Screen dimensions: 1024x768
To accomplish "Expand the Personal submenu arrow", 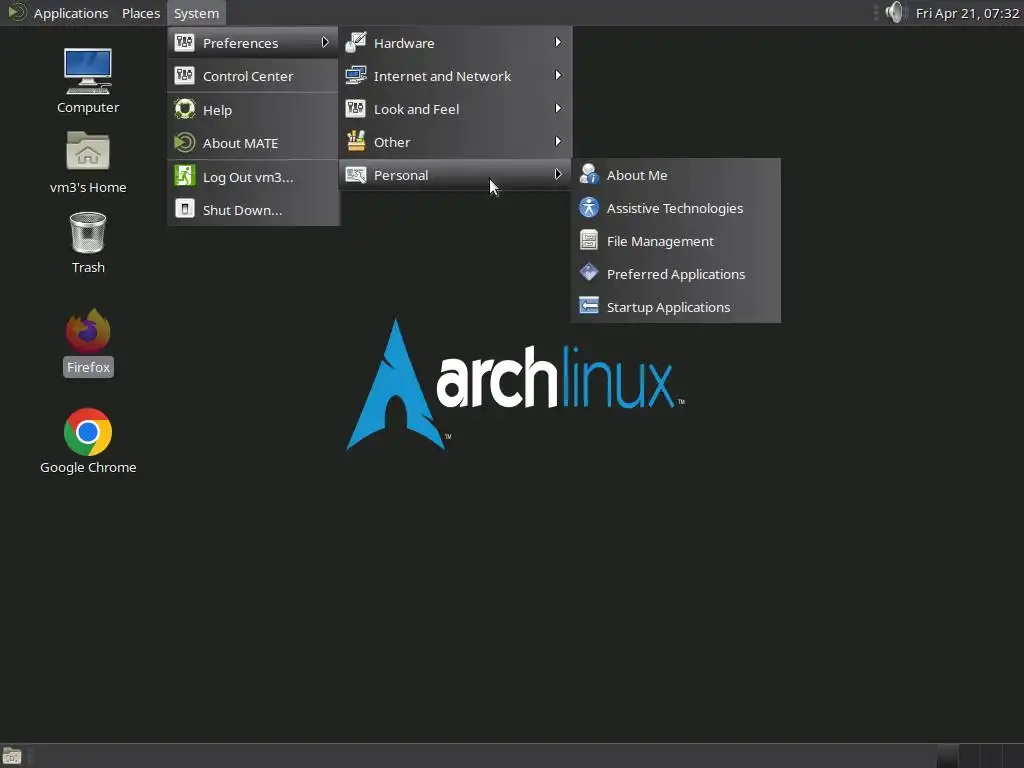I will (558, 174).
